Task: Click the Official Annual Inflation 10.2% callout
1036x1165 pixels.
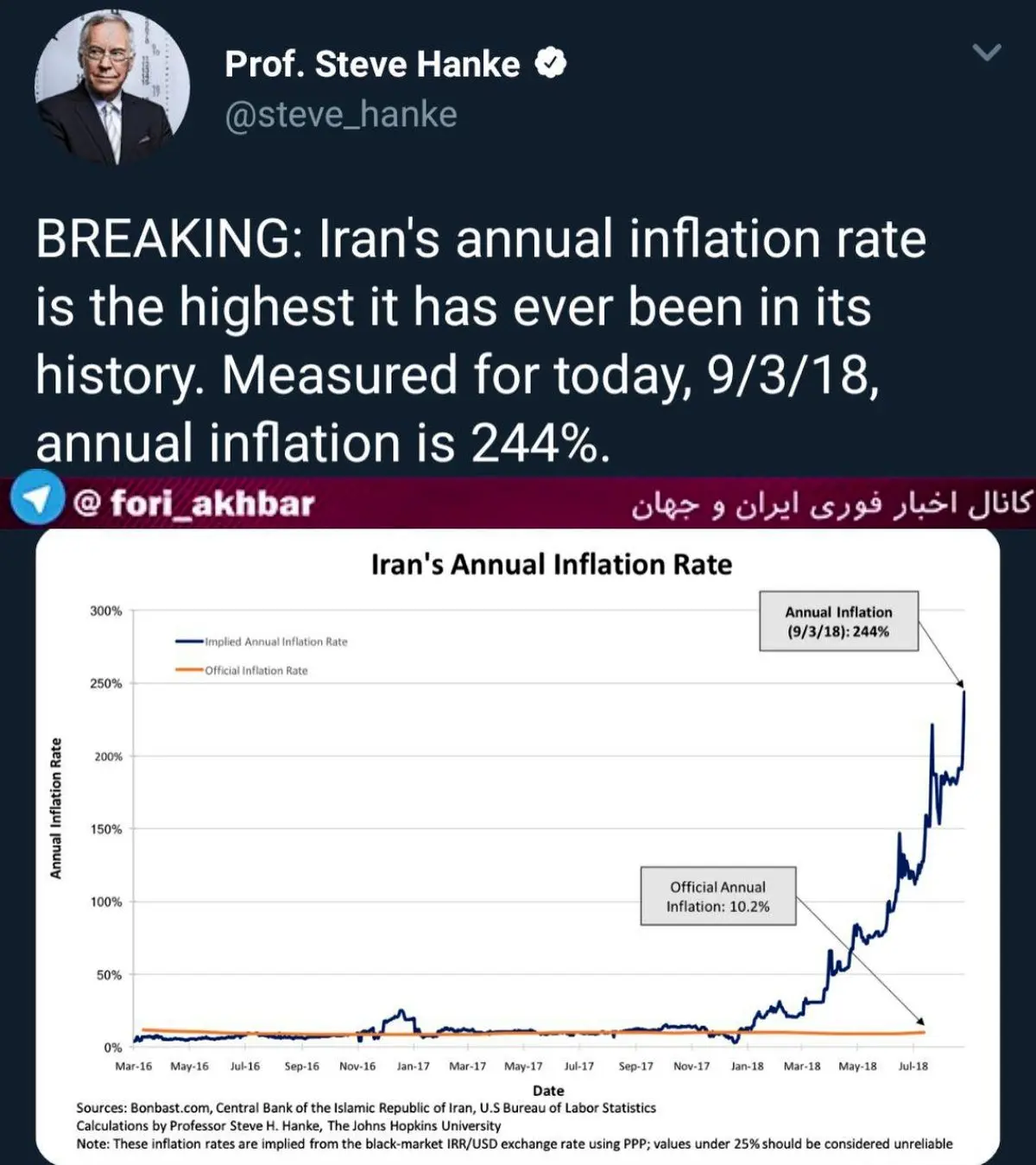Action: 717,896
